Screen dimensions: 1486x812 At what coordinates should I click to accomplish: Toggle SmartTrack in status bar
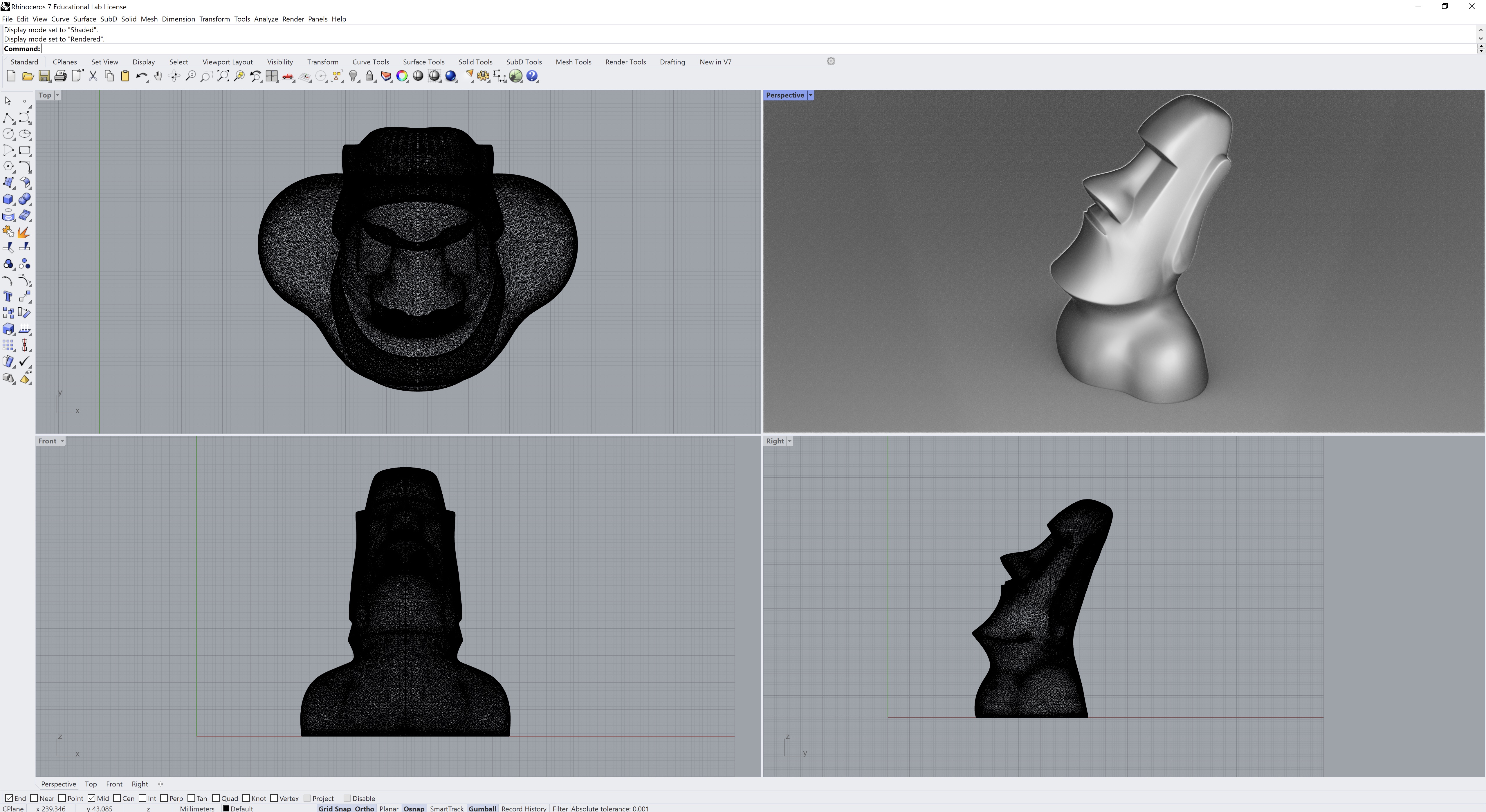pyautogui.click(x=446, y=809)
